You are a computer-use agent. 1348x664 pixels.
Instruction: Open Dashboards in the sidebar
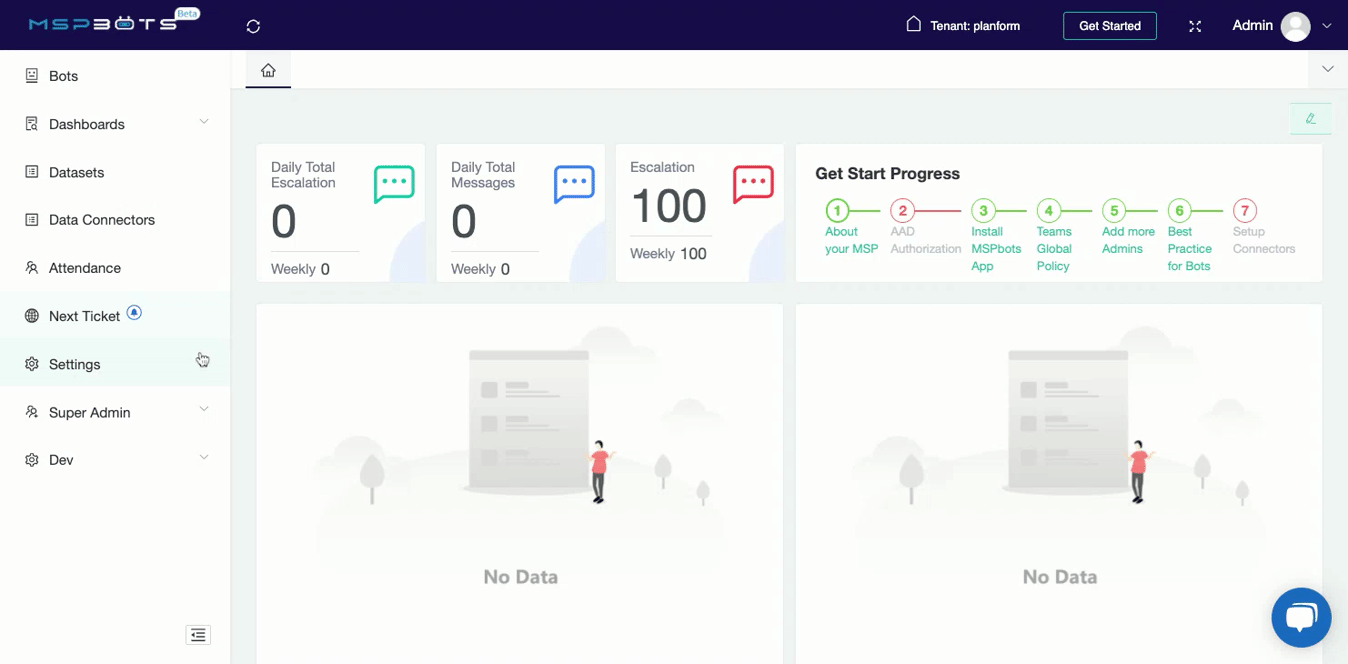coord(115,124)
